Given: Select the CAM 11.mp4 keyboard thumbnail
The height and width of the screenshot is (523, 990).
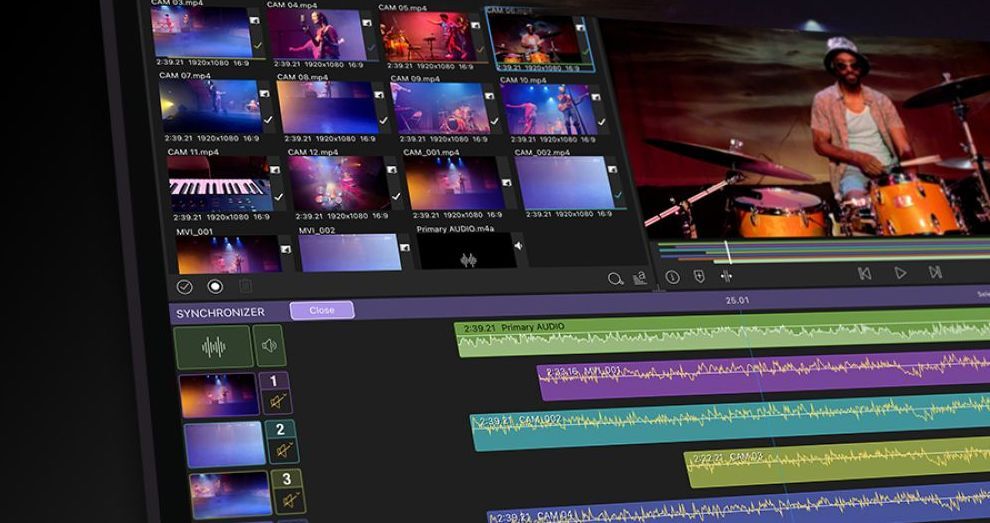Looking at the screenshot, I should (221, 184).
